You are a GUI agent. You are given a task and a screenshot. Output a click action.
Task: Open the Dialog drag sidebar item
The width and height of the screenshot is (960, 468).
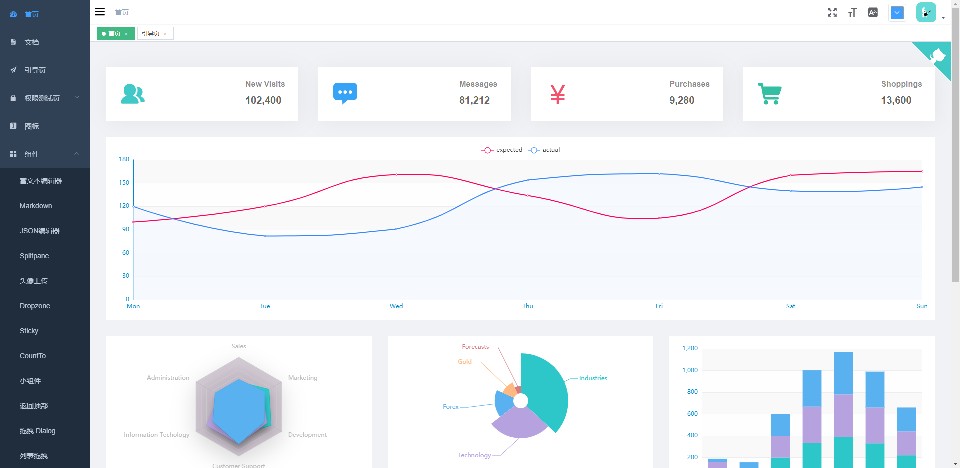pyautogui.click(x=37, y=431)
